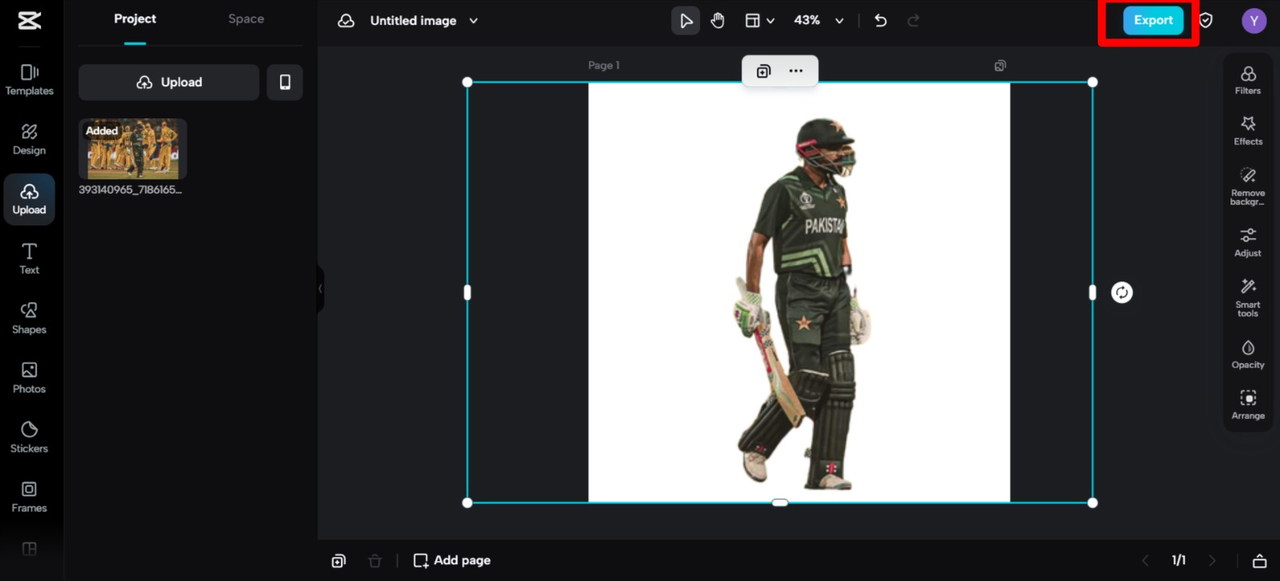Open the Text panel

pos(29,259)
